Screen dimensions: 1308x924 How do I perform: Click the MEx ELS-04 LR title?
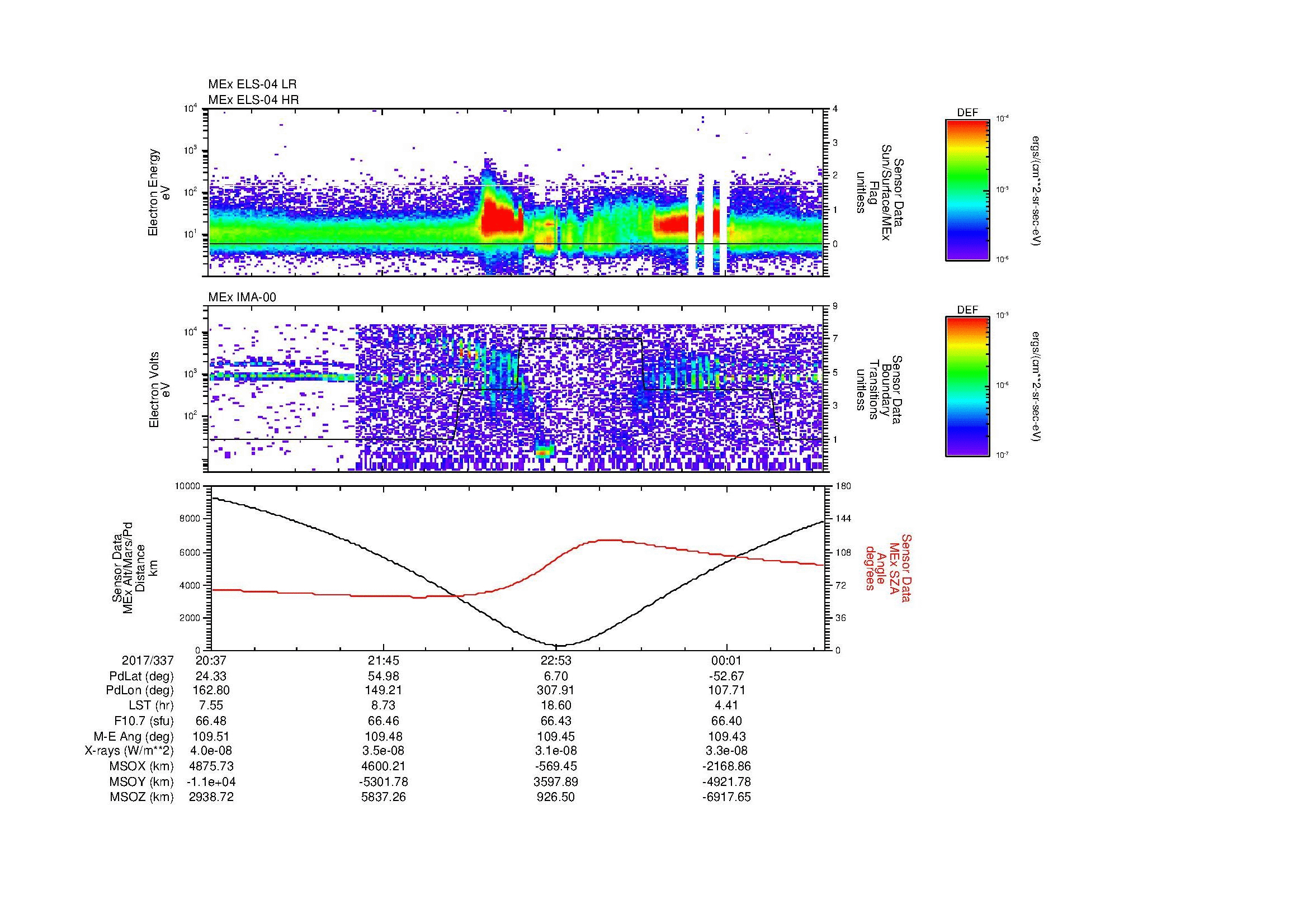click(252, 84)
